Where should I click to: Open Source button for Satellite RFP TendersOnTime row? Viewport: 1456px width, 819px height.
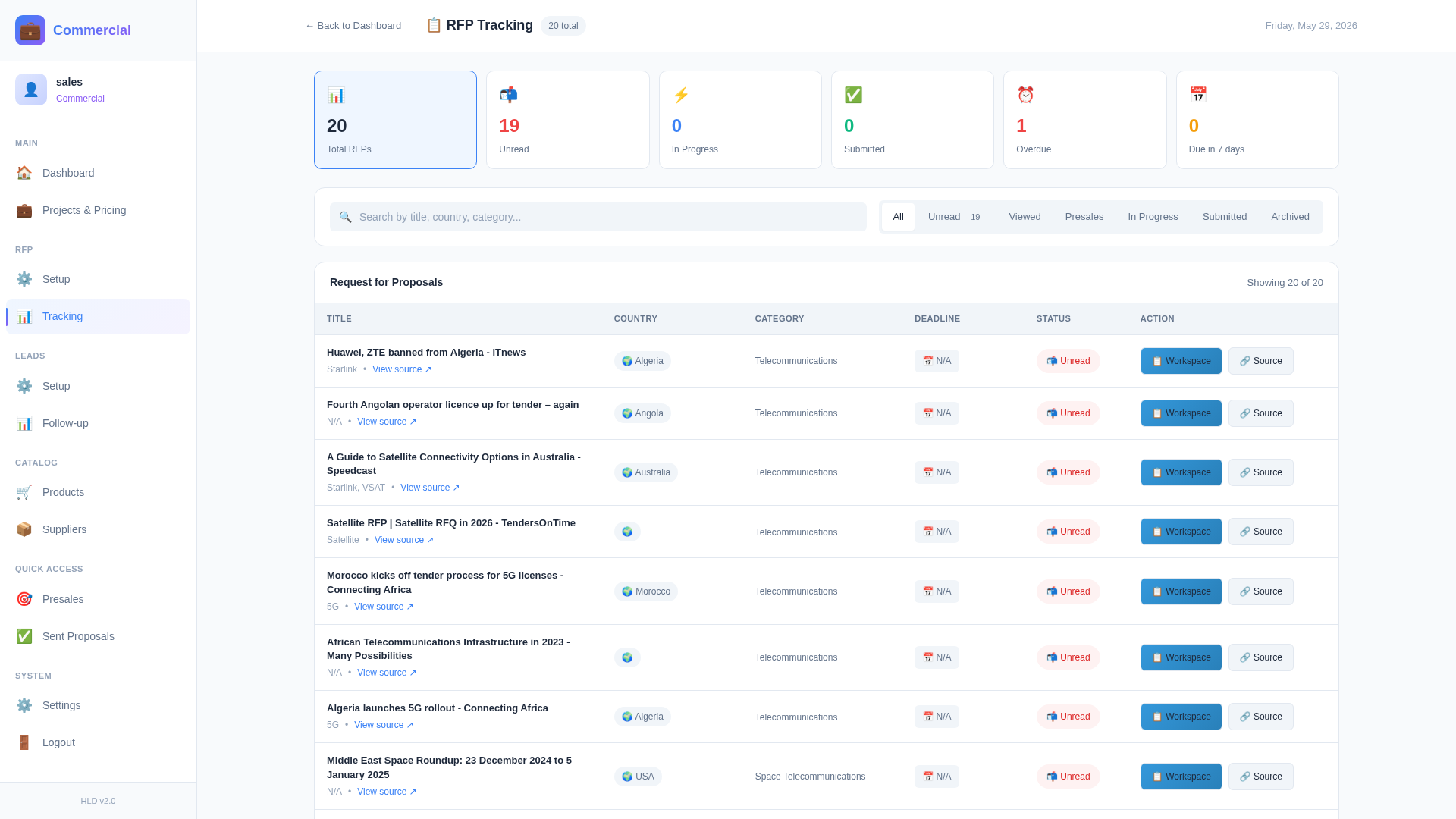1260,532
